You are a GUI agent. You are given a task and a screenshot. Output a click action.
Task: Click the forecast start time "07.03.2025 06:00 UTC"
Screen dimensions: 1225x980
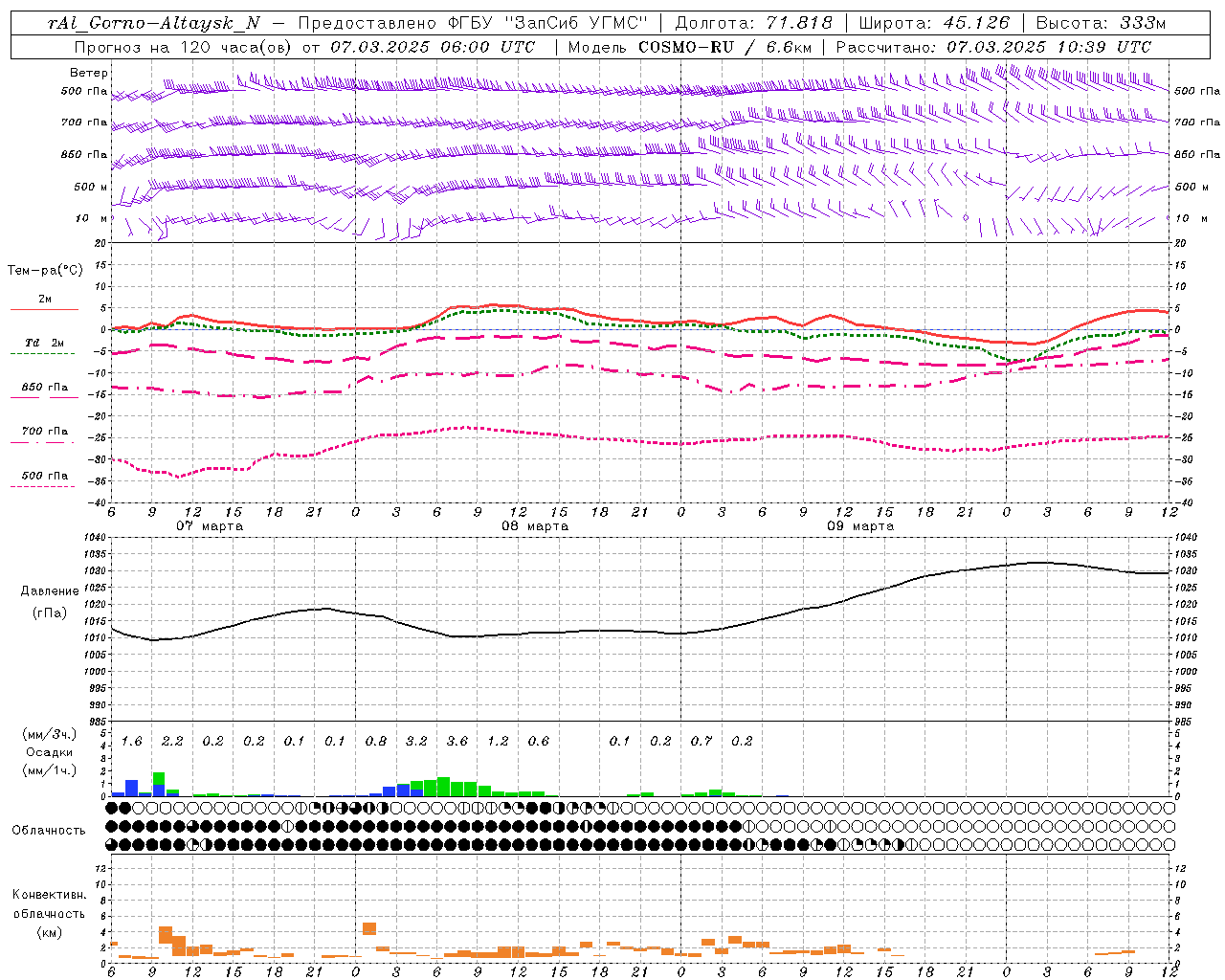pos(433,46)
